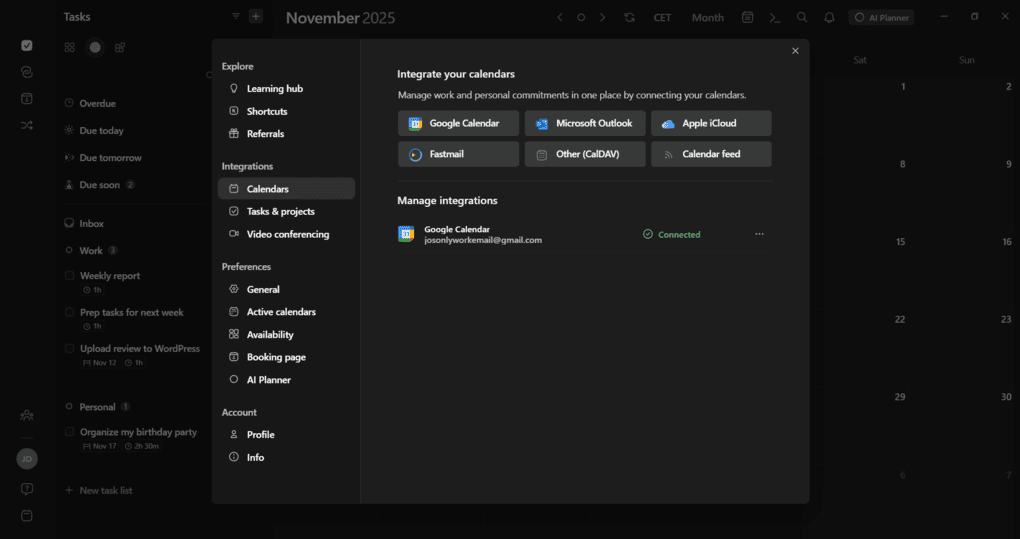The image size is (1020, 539).
Task: Connect Google Calendar integration button
Action: click(459, 123)
